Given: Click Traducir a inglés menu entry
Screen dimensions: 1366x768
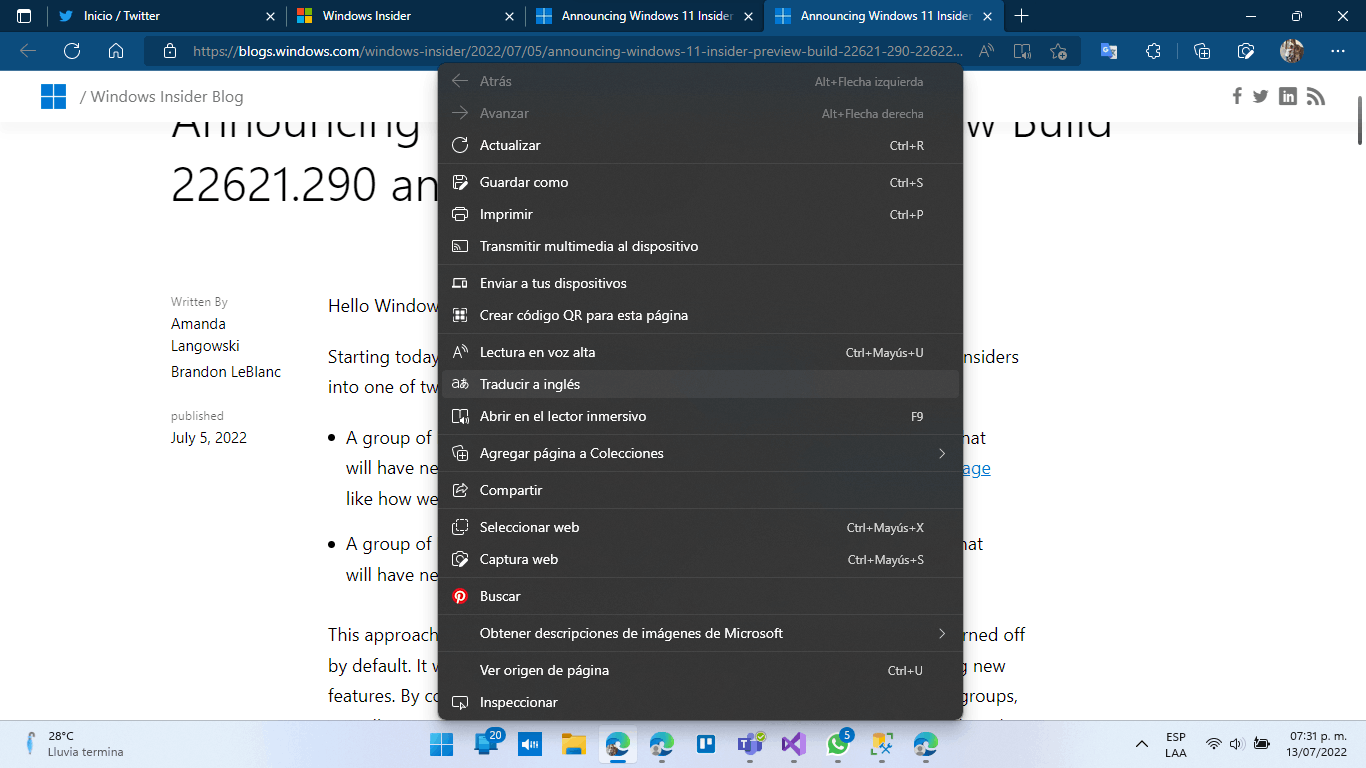Looking at the screenshot, I should (x=700, y=384).
